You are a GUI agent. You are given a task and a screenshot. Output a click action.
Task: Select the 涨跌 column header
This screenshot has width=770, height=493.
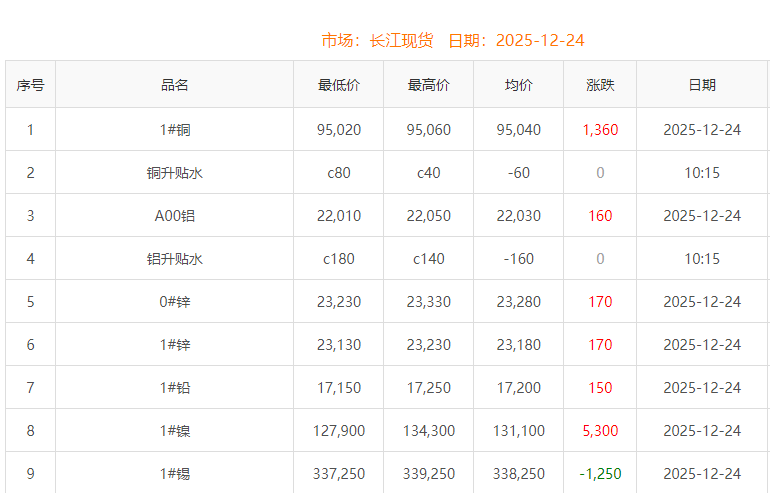600,85
